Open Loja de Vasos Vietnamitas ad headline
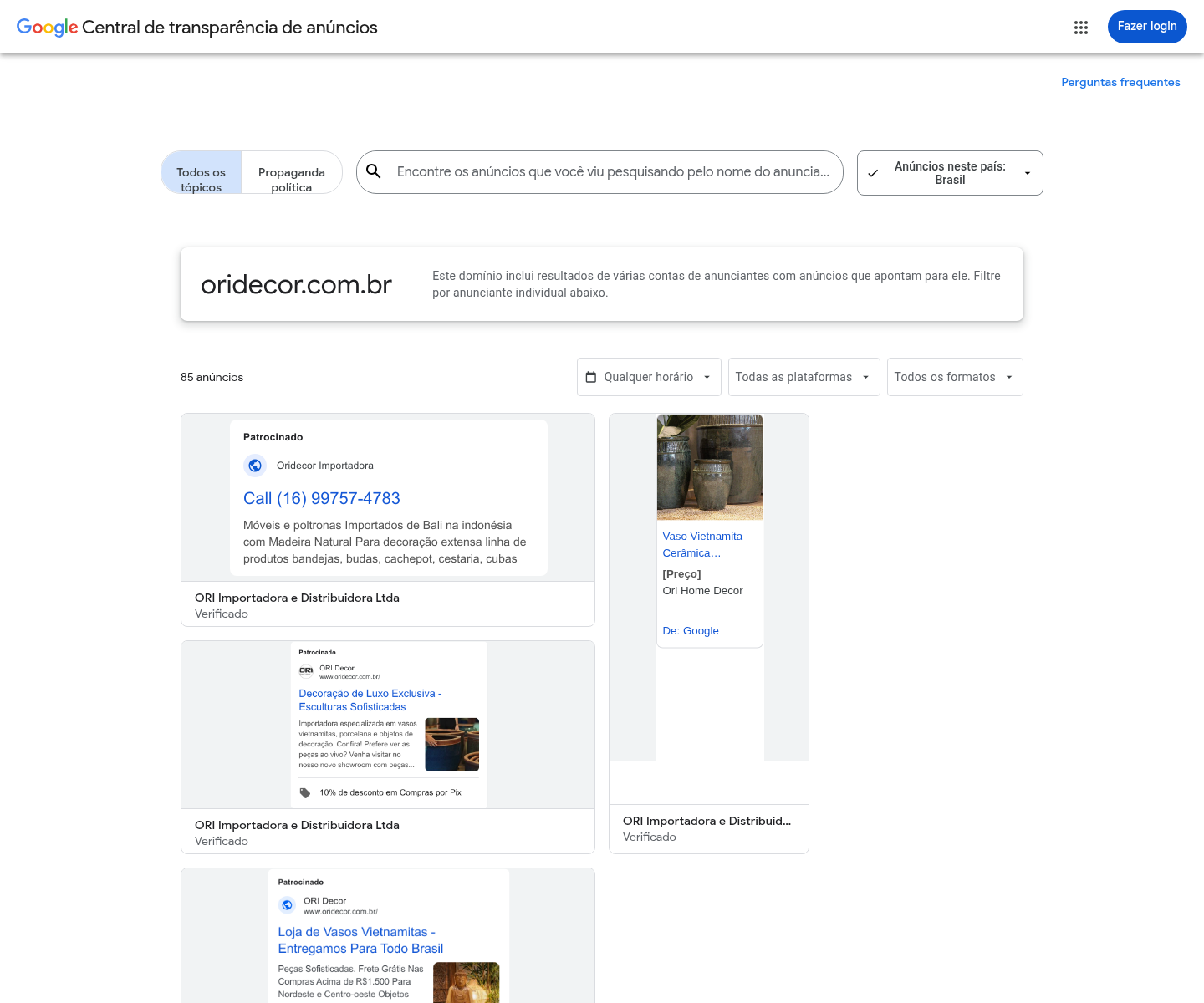This screenshot has height=1003, width=1204. 360,940
